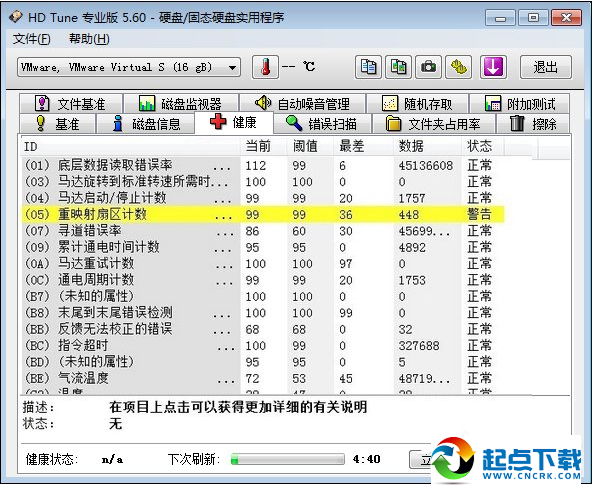Screen dimensions: 592x485
Task: Close the HD Tune window
Action: [566, 17]
